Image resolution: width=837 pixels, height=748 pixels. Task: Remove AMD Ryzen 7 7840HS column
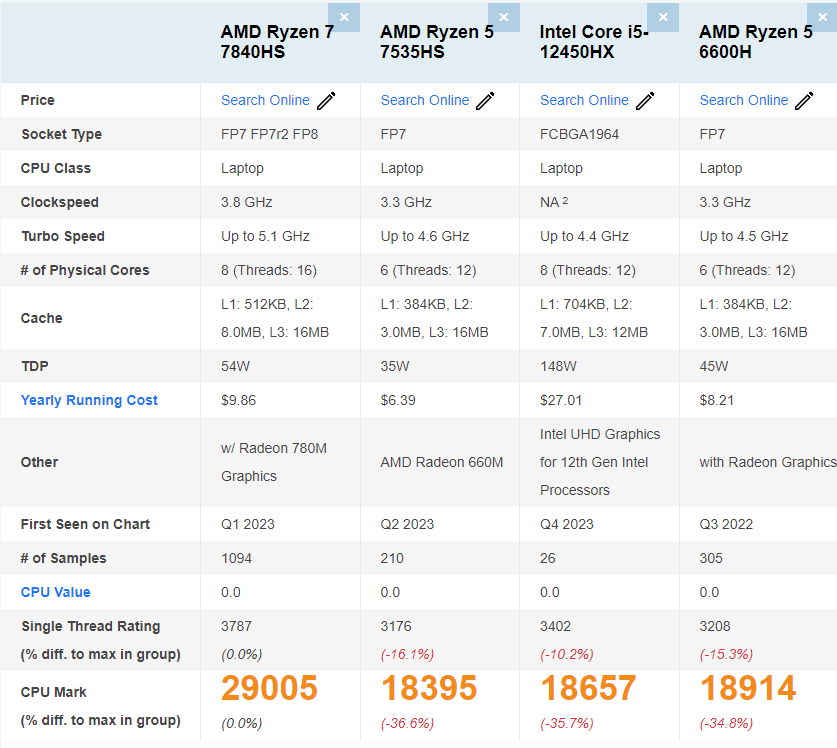pyautogui.click(x=344, y=17)
